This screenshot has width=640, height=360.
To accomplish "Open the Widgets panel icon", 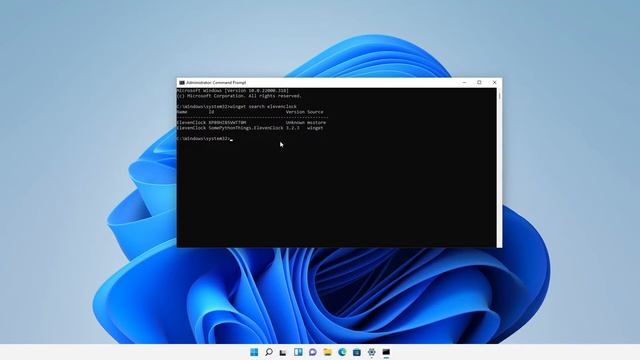I will pyautogui.click(x=298, y=352).
